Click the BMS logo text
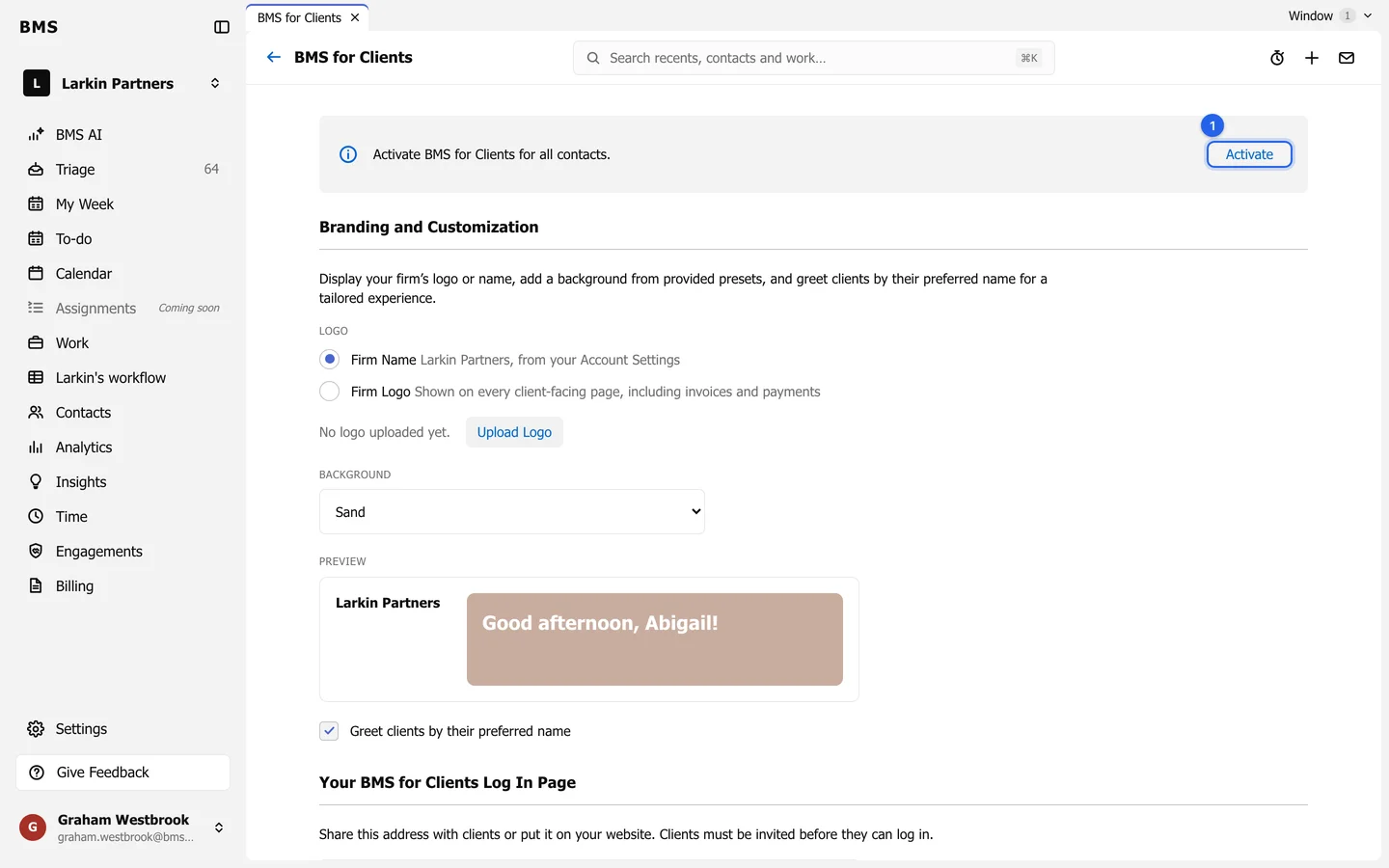Viewport: 1389px width, 868px height. point(39,27)
